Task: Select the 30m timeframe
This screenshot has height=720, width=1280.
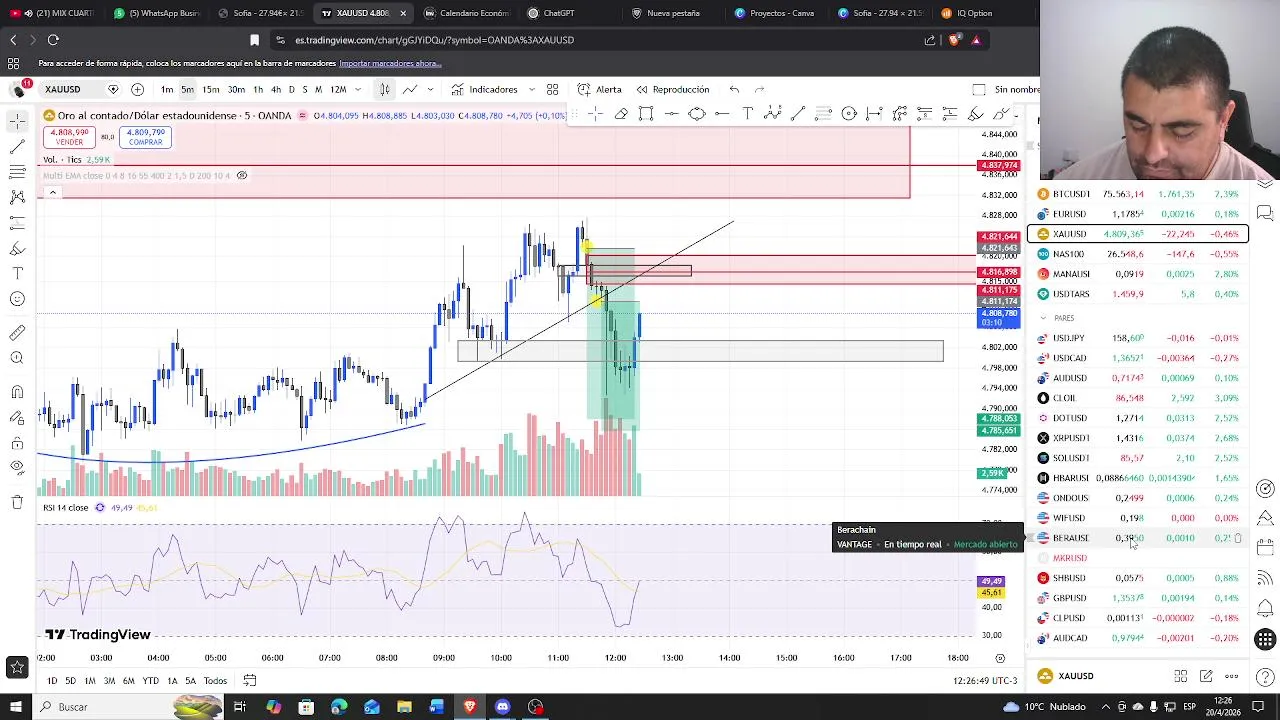Action: click(236, 90)
